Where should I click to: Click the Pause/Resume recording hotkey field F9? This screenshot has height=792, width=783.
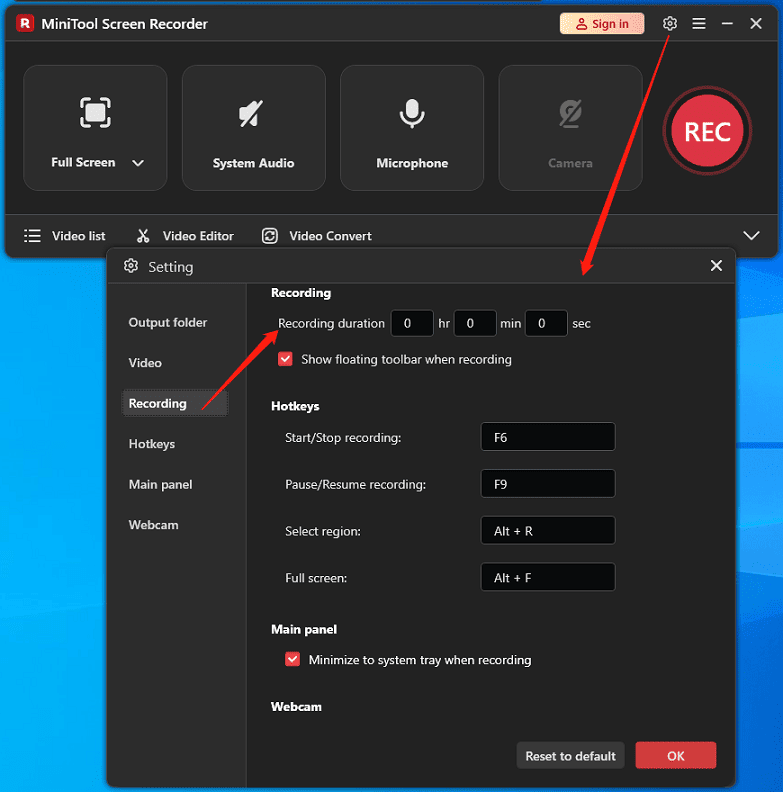pyautogui.click(x=548, y=484)
